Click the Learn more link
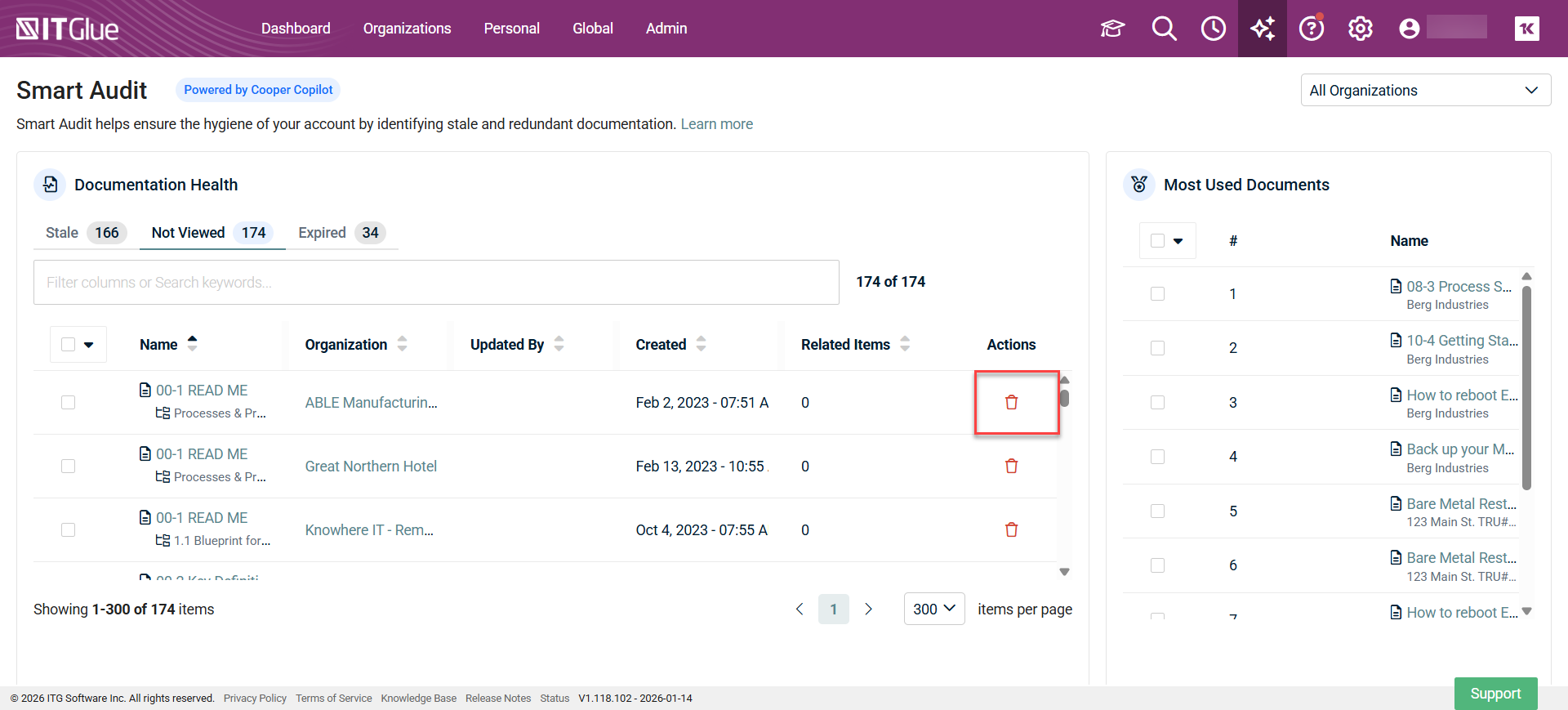The image size is (1568, 710). click(x=716, y=124)
